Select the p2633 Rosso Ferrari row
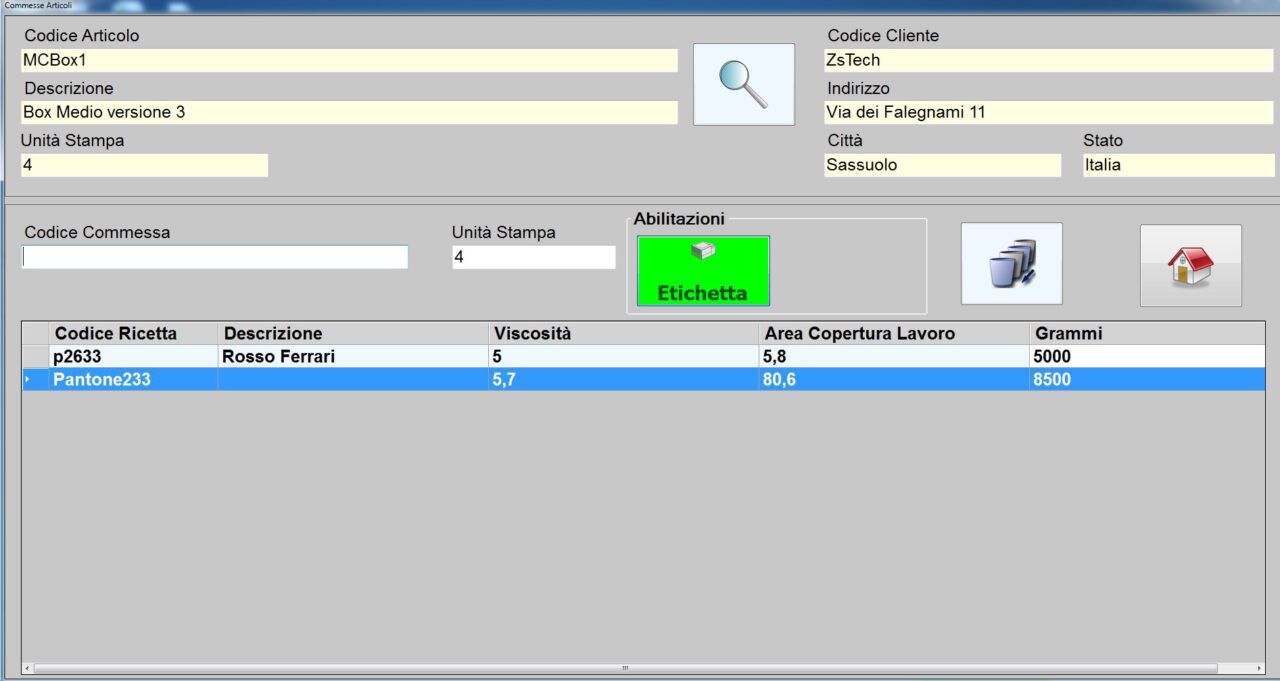Image resolution: width=1280 pixels, height=681 pixels. click(300, 356)
